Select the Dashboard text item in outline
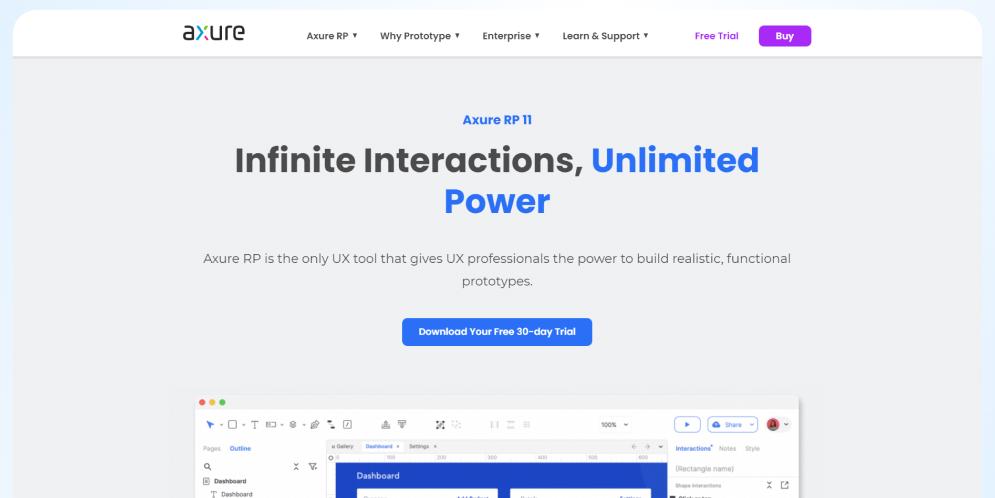995x498 pixels. [236, 494]
